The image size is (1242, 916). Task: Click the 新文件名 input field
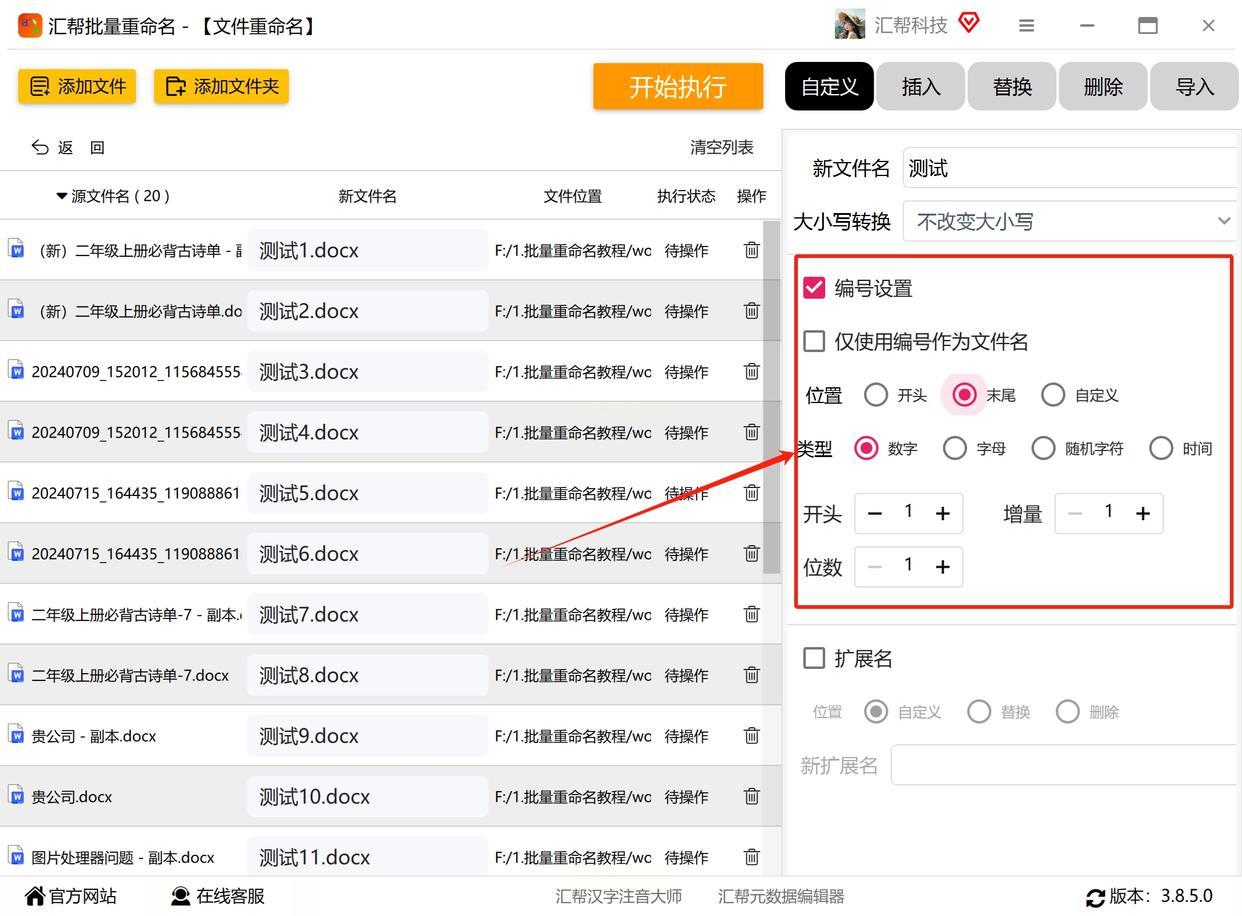coord(1068,168)
